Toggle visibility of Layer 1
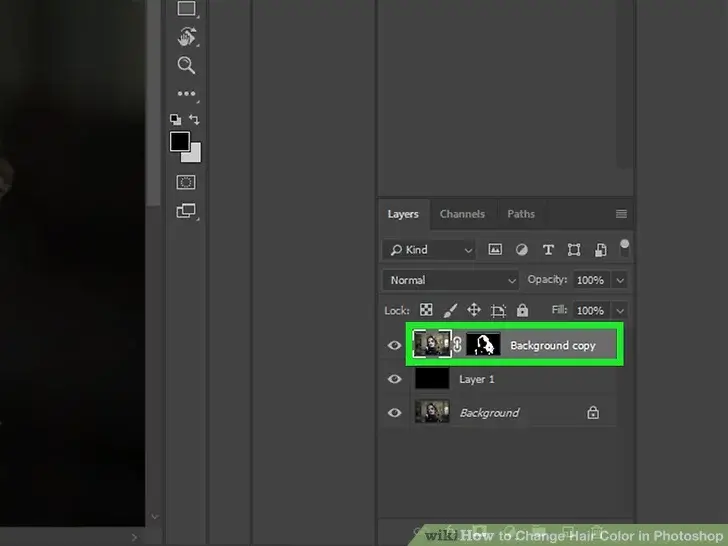728x546 pixels. [x=395, y=380]
